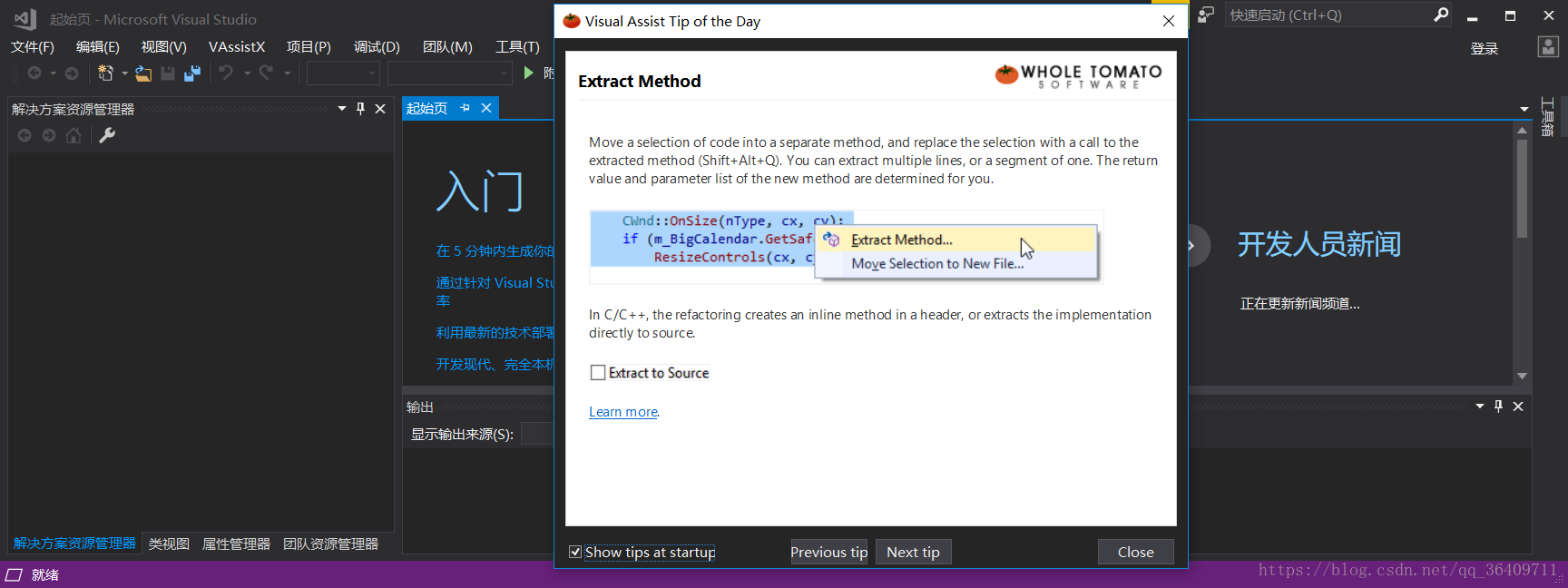Open New Project dropdown arrow
The image size is (1568, 588).
[124, 73]
